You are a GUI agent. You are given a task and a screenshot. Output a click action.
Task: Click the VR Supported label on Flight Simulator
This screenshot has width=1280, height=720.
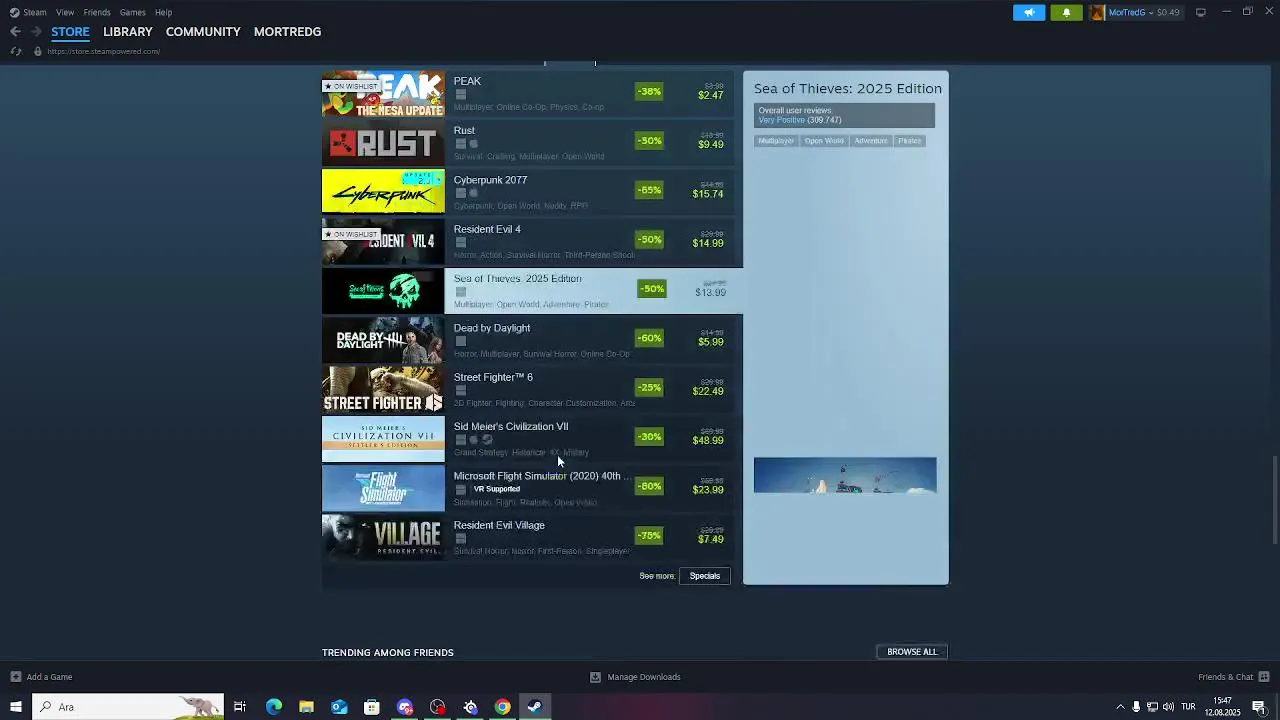click(x=496, y=489)
